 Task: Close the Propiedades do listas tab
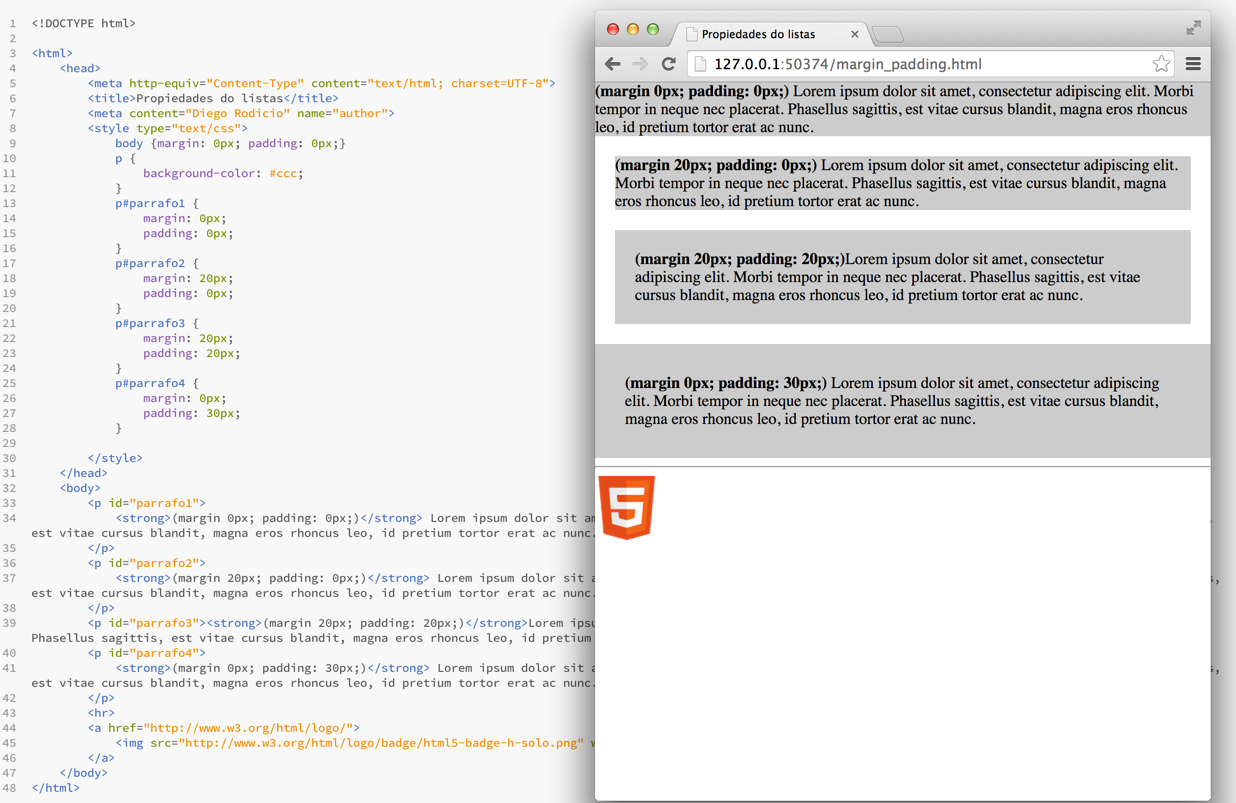[x=854, y=34]
